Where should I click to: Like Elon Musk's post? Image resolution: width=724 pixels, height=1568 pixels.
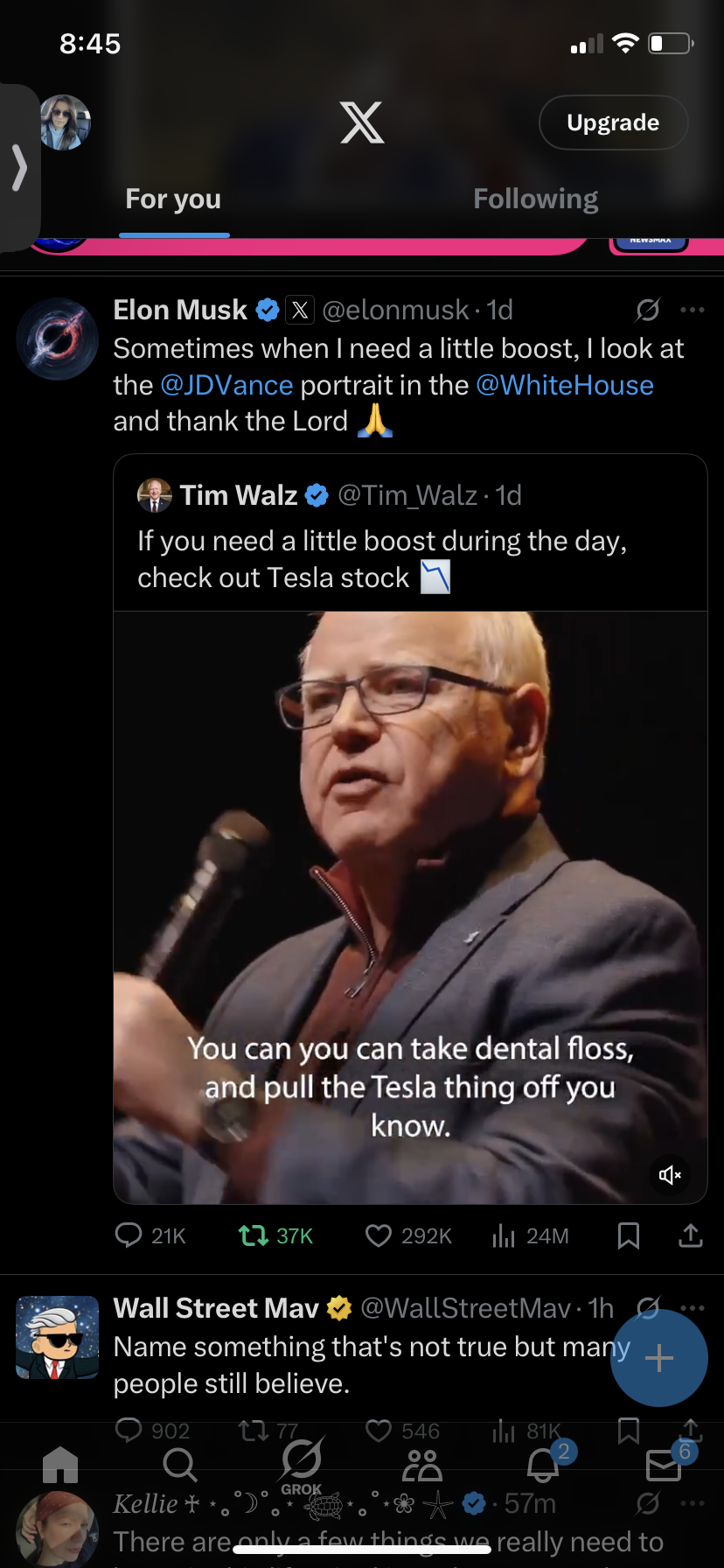379,1235
